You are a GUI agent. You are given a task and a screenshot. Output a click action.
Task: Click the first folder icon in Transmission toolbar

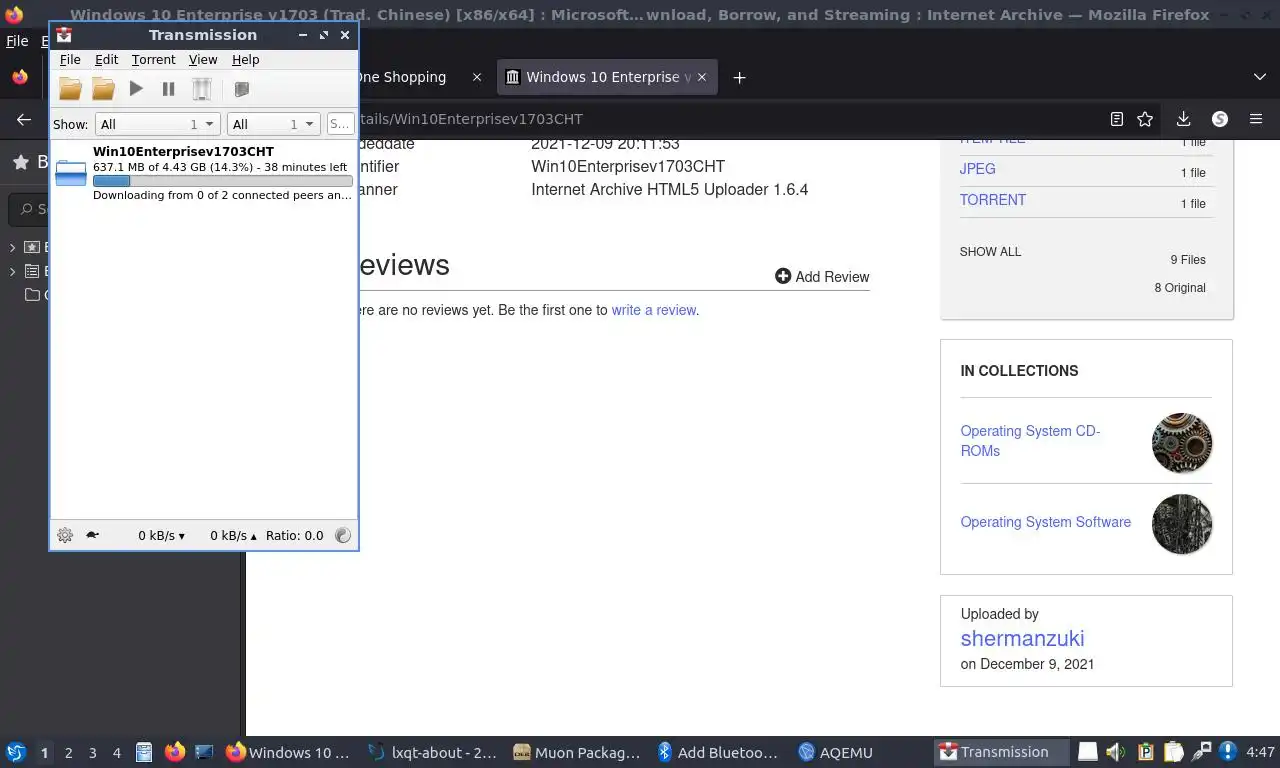(x=70, y=89)
